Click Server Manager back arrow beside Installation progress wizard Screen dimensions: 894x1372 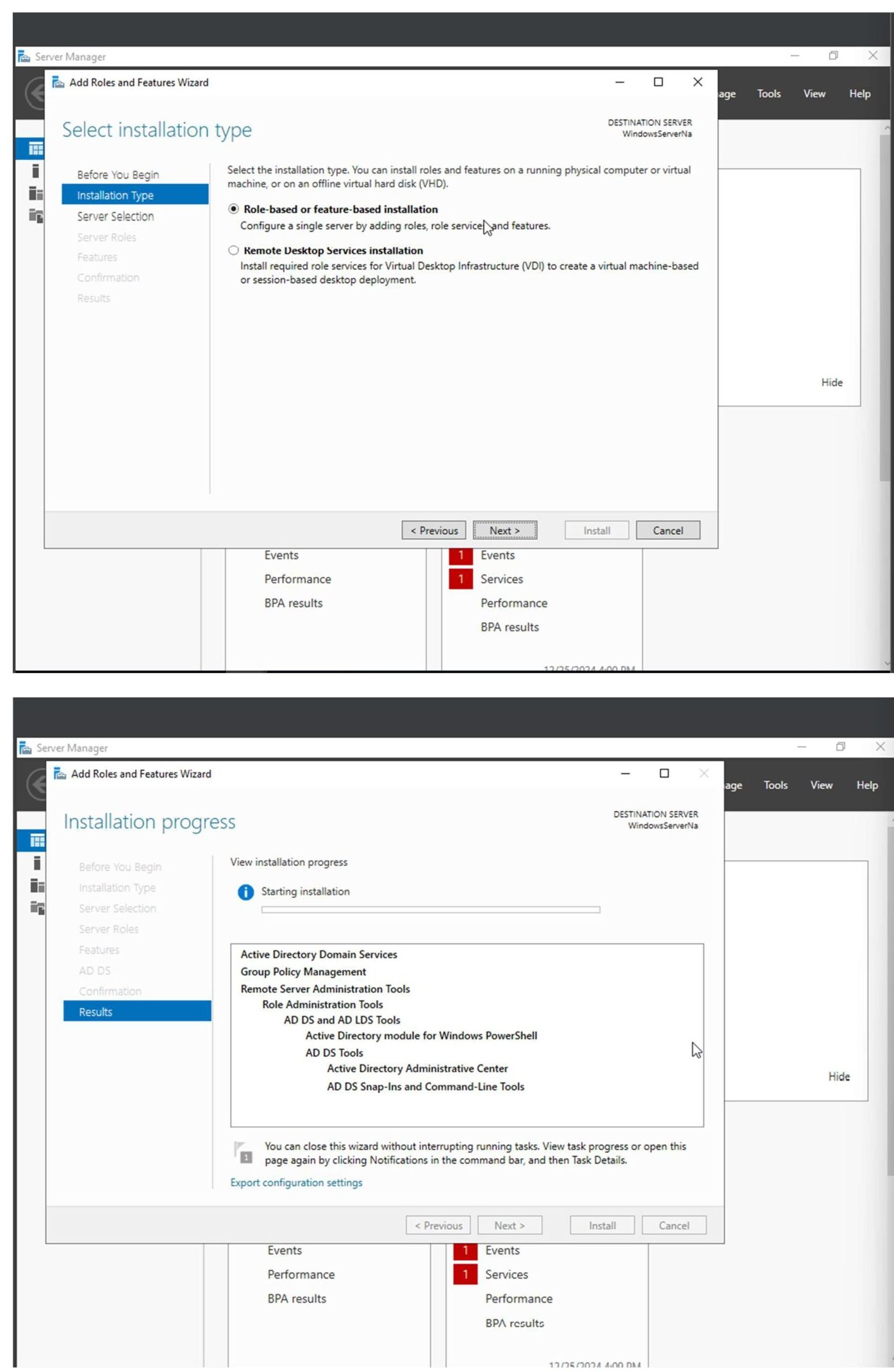coord(37,784)
